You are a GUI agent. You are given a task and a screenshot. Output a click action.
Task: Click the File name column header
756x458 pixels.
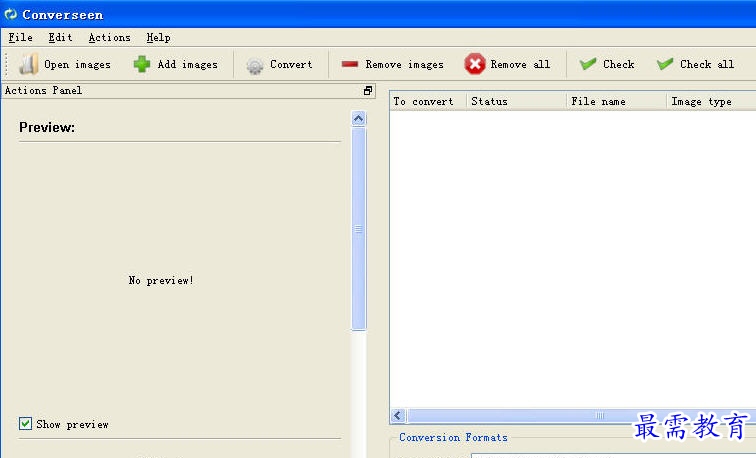point(616,101)
